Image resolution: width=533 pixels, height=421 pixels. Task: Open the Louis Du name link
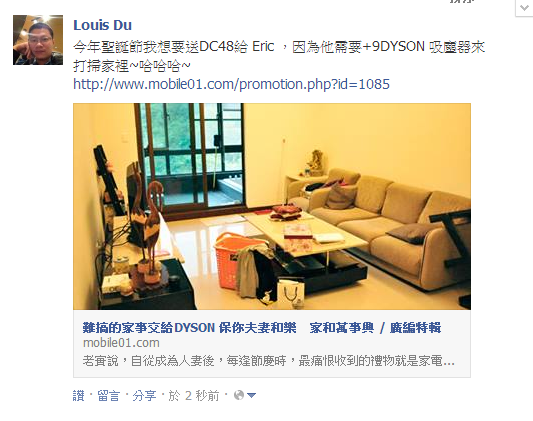102,25
